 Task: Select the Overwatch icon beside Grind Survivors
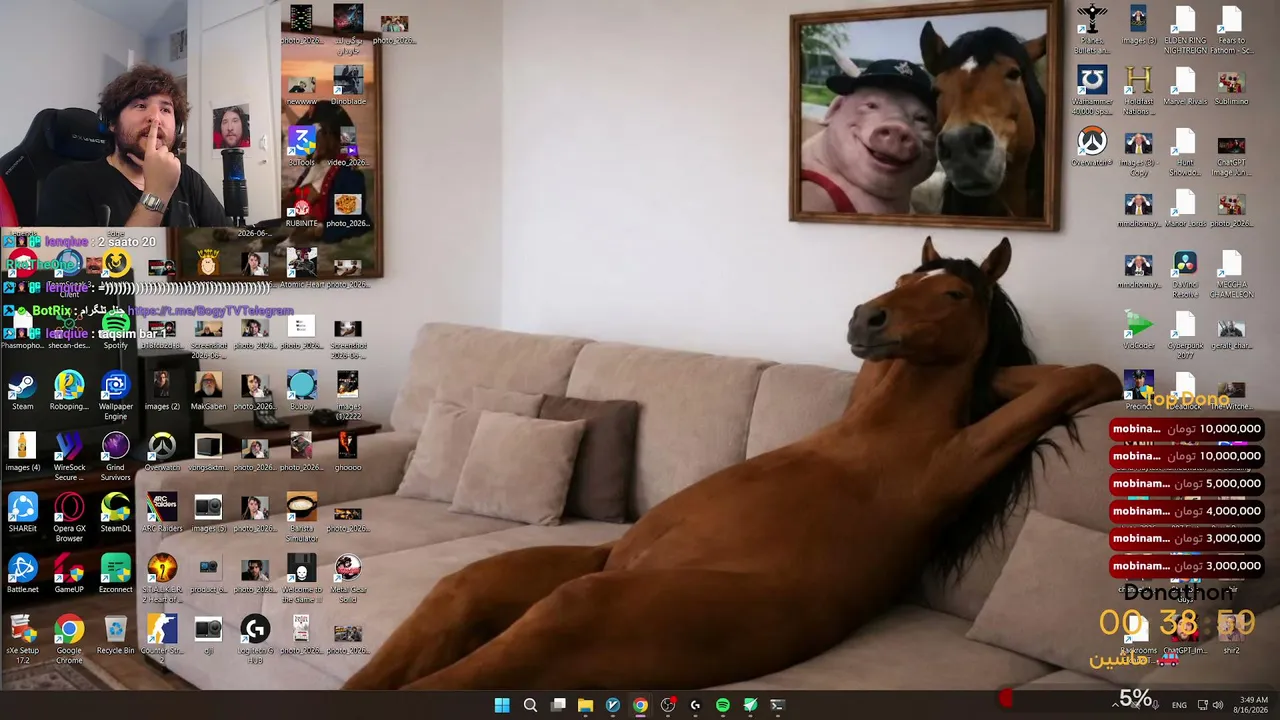(x=161, y=452)
